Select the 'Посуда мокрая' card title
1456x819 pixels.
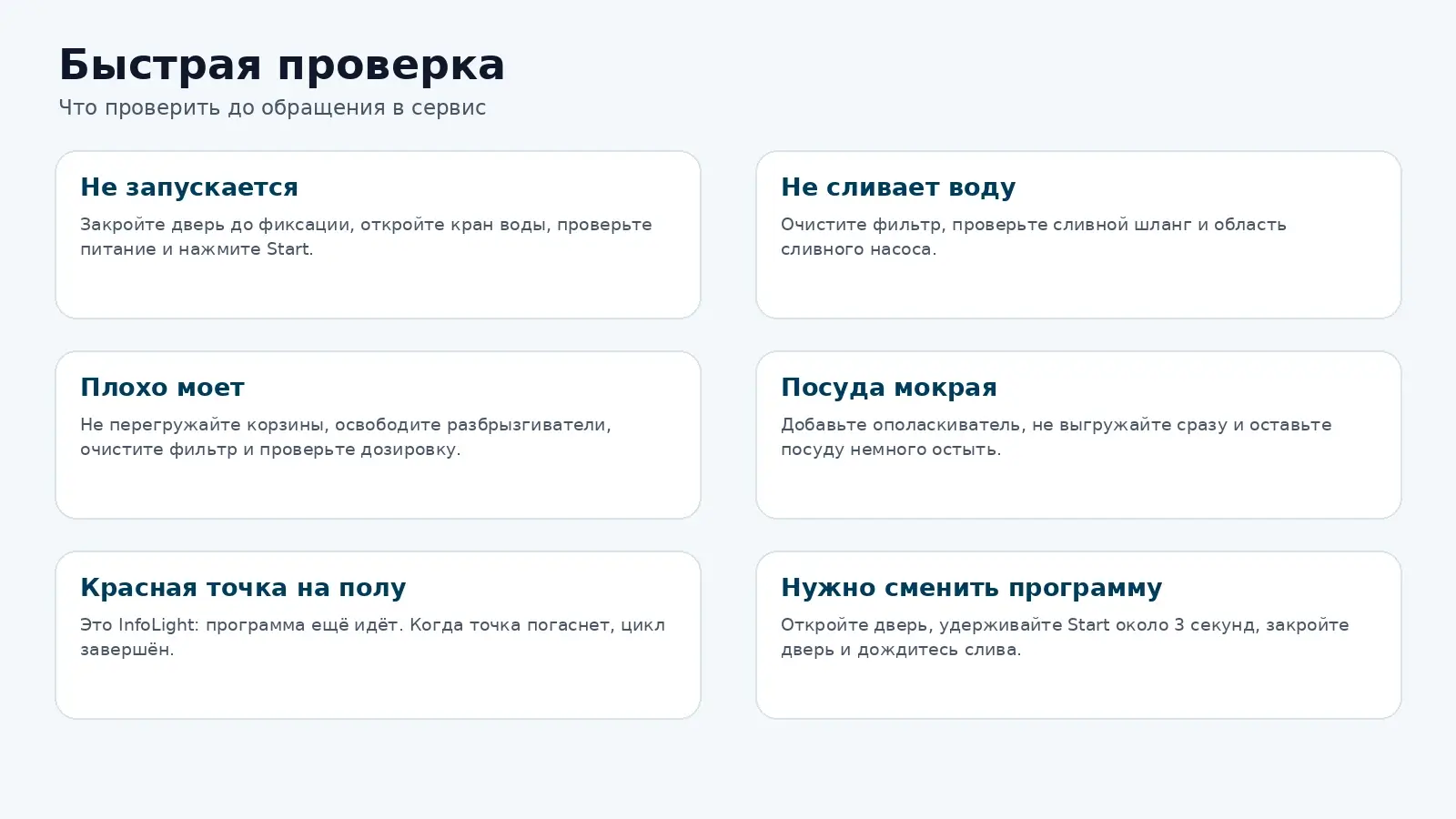tap(889, 388)
